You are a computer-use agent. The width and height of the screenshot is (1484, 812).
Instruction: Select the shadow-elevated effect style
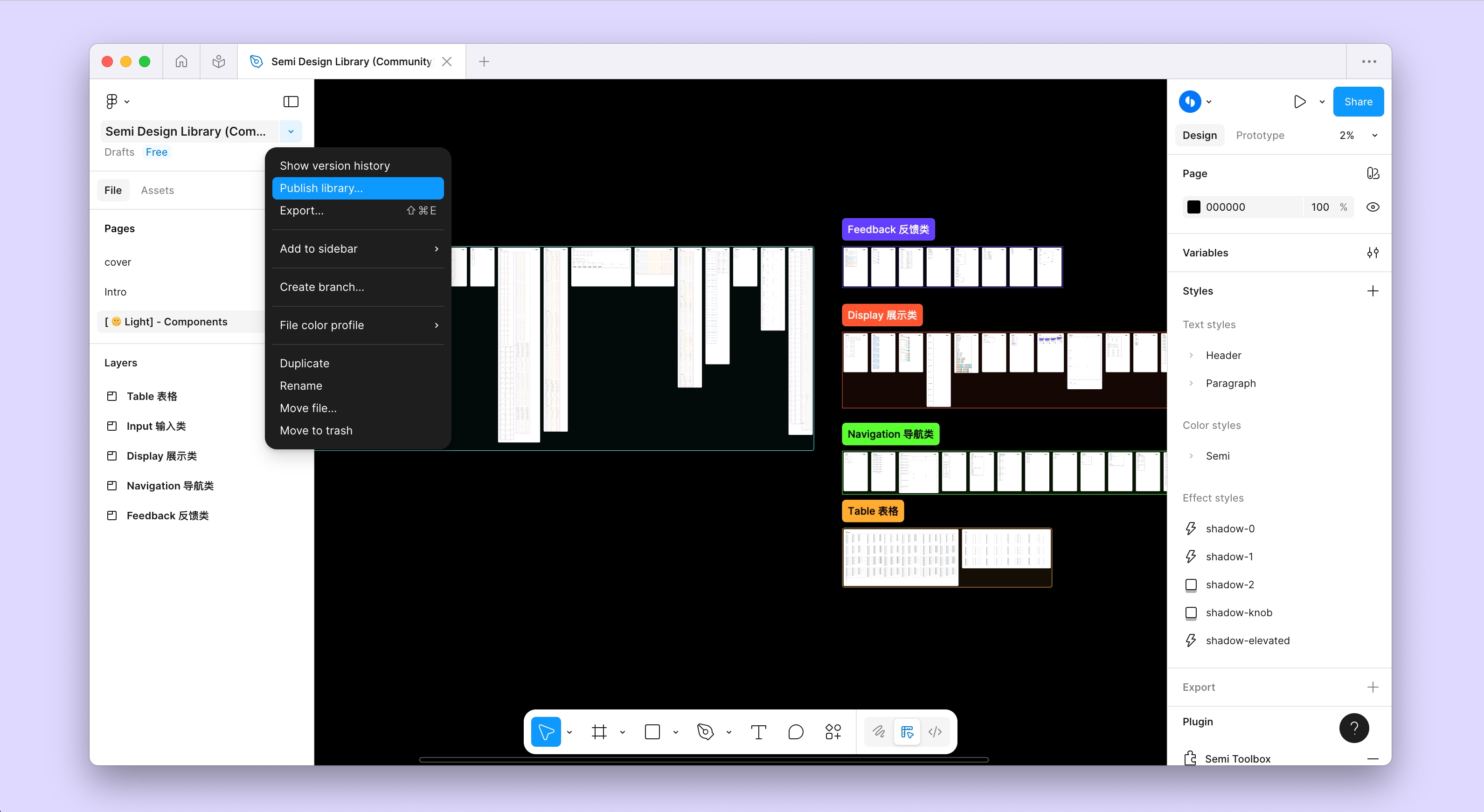pyautogui.click(x=1247, y=640)
